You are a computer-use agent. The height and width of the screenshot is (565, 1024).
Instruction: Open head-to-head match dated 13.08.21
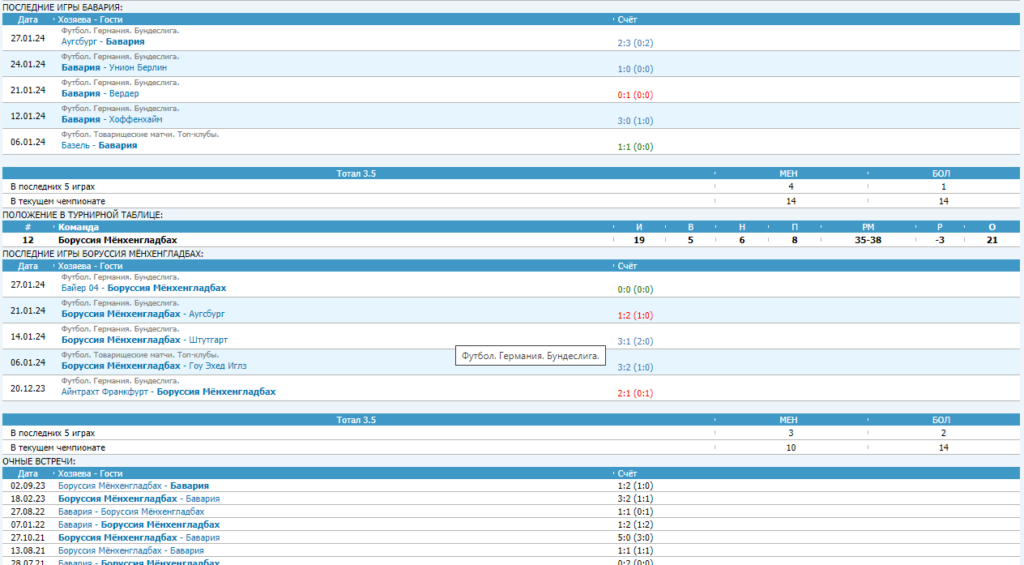[x=131, y=551]
